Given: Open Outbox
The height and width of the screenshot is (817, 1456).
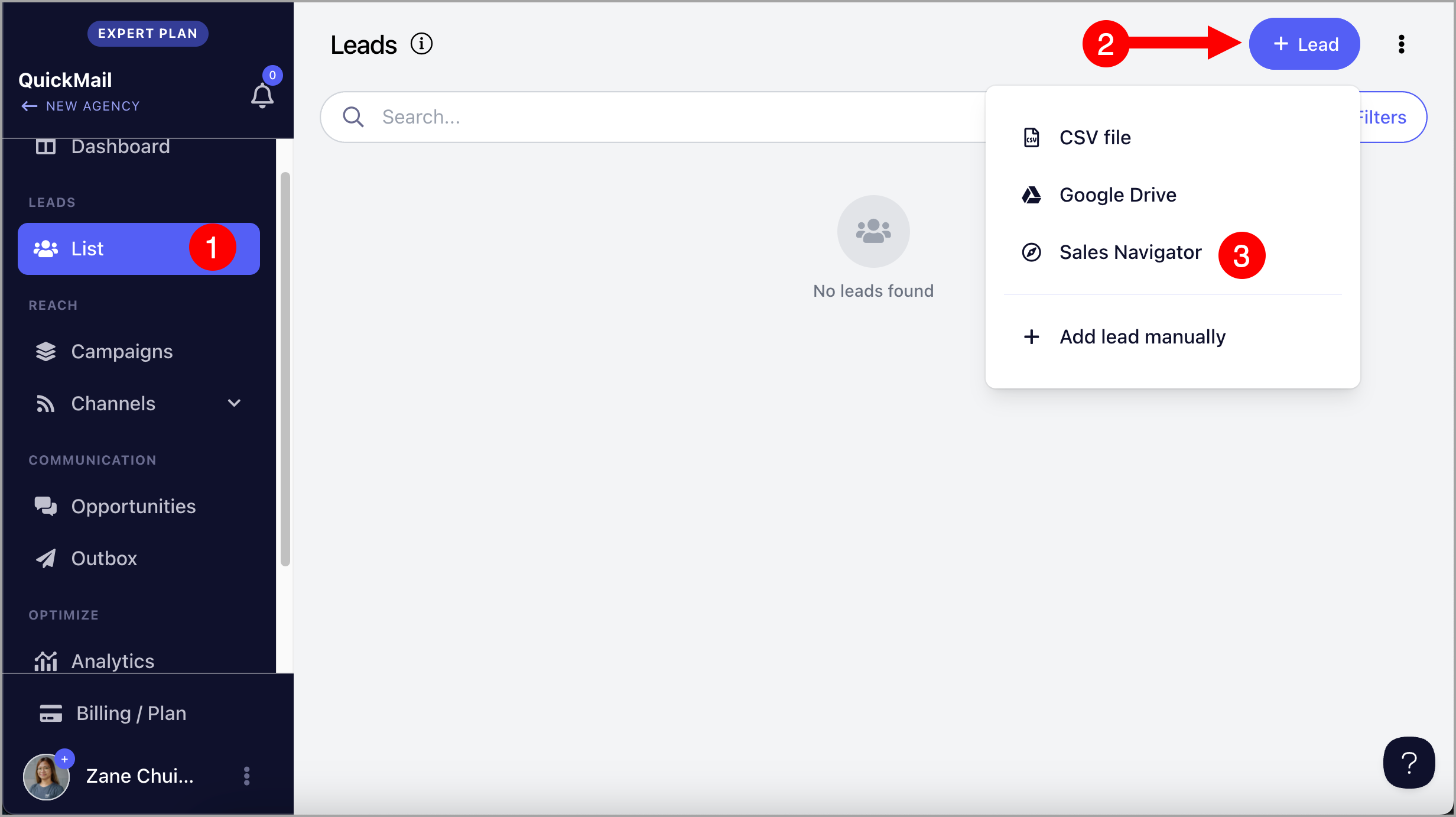Looking at the screenshot, I should [x=139, y=559].
